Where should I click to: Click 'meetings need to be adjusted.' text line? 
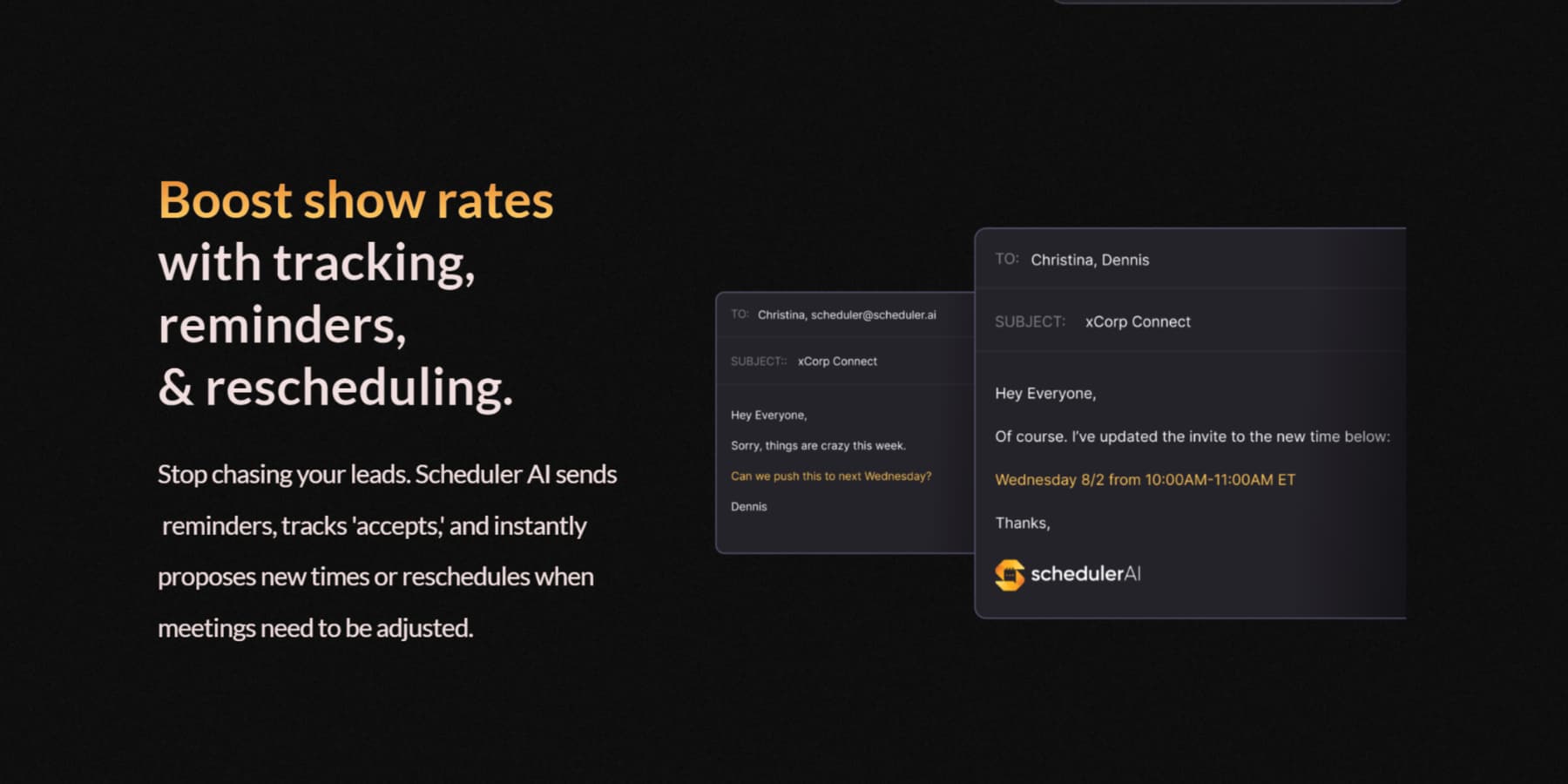click(315, 628)
